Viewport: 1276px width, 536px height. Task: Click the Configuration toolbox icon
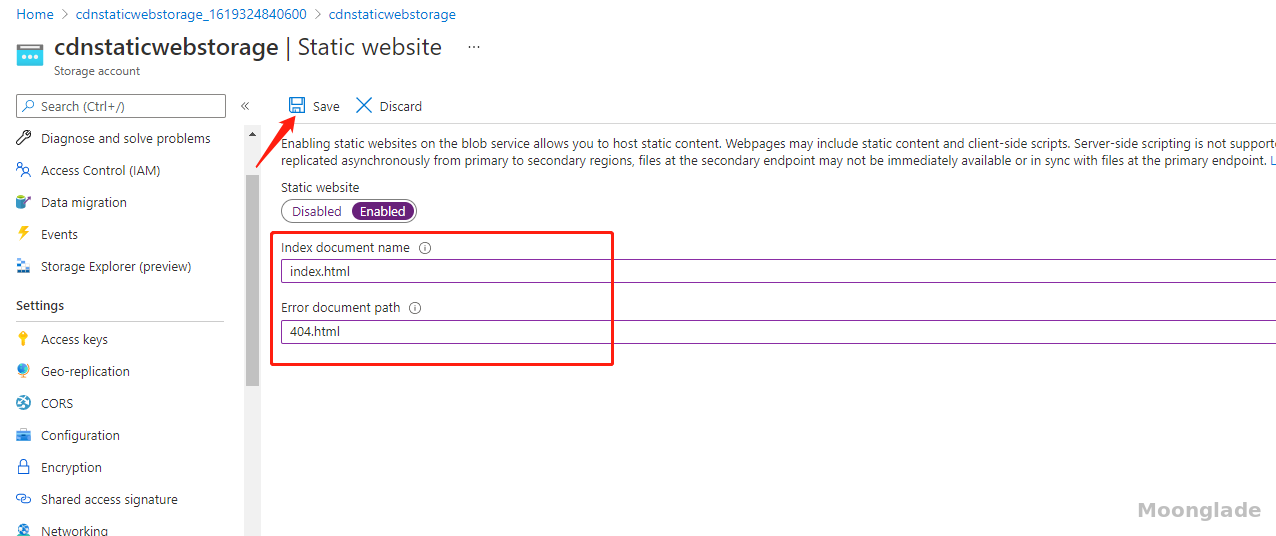coord(24,435)
